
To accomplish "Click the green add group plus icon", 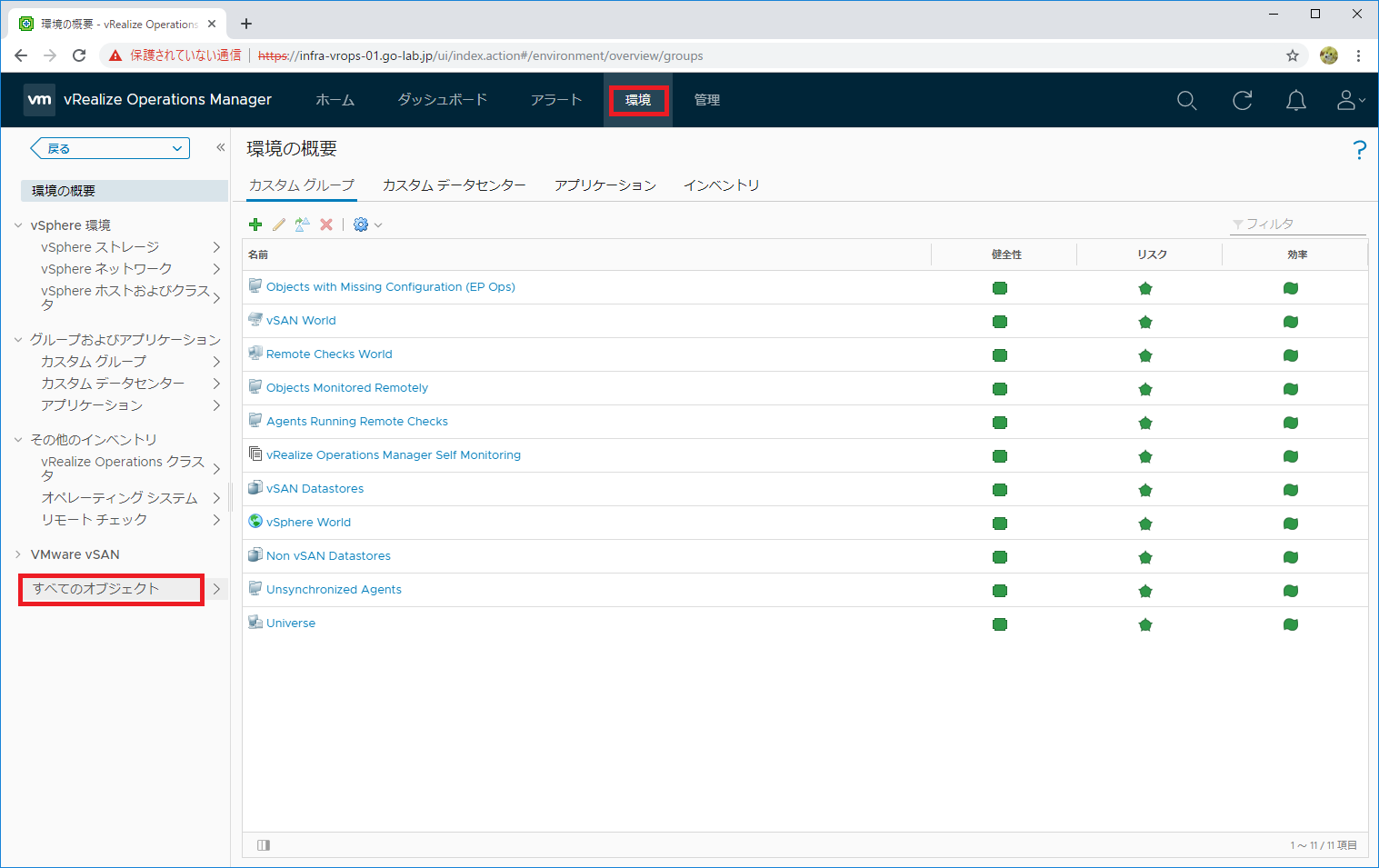I will coord(255,224).
